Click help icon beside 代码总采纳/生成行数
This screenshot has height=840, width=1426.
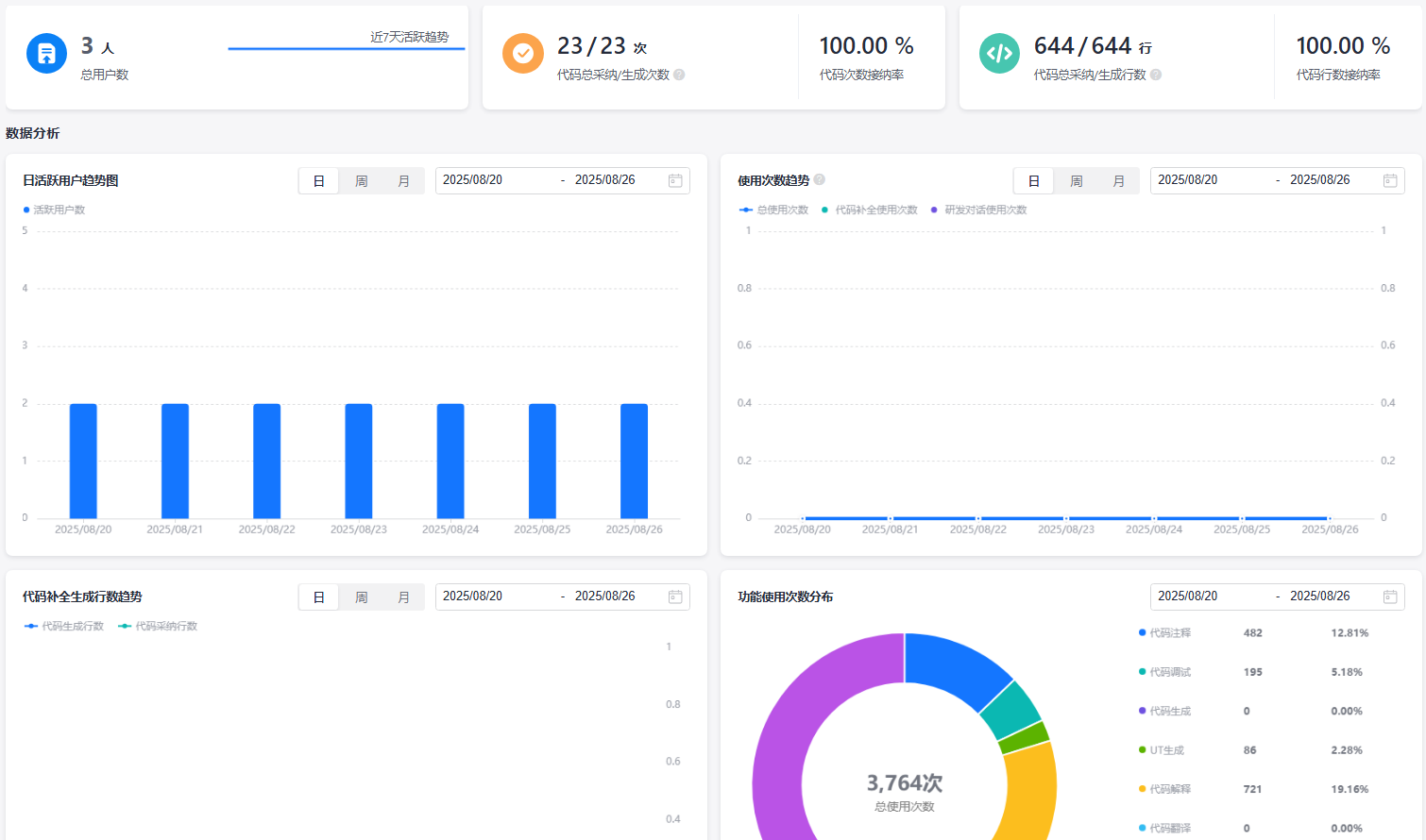tap(1156, 75)
